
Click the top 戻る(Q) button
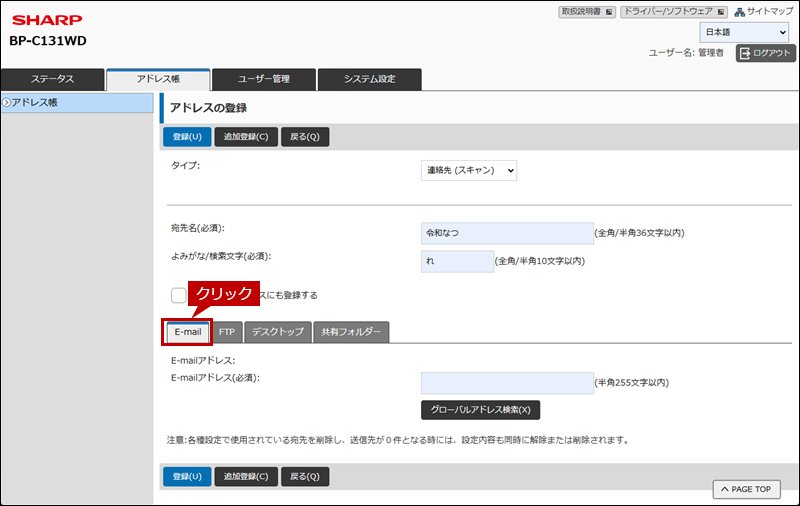click(x=305, y=137)
